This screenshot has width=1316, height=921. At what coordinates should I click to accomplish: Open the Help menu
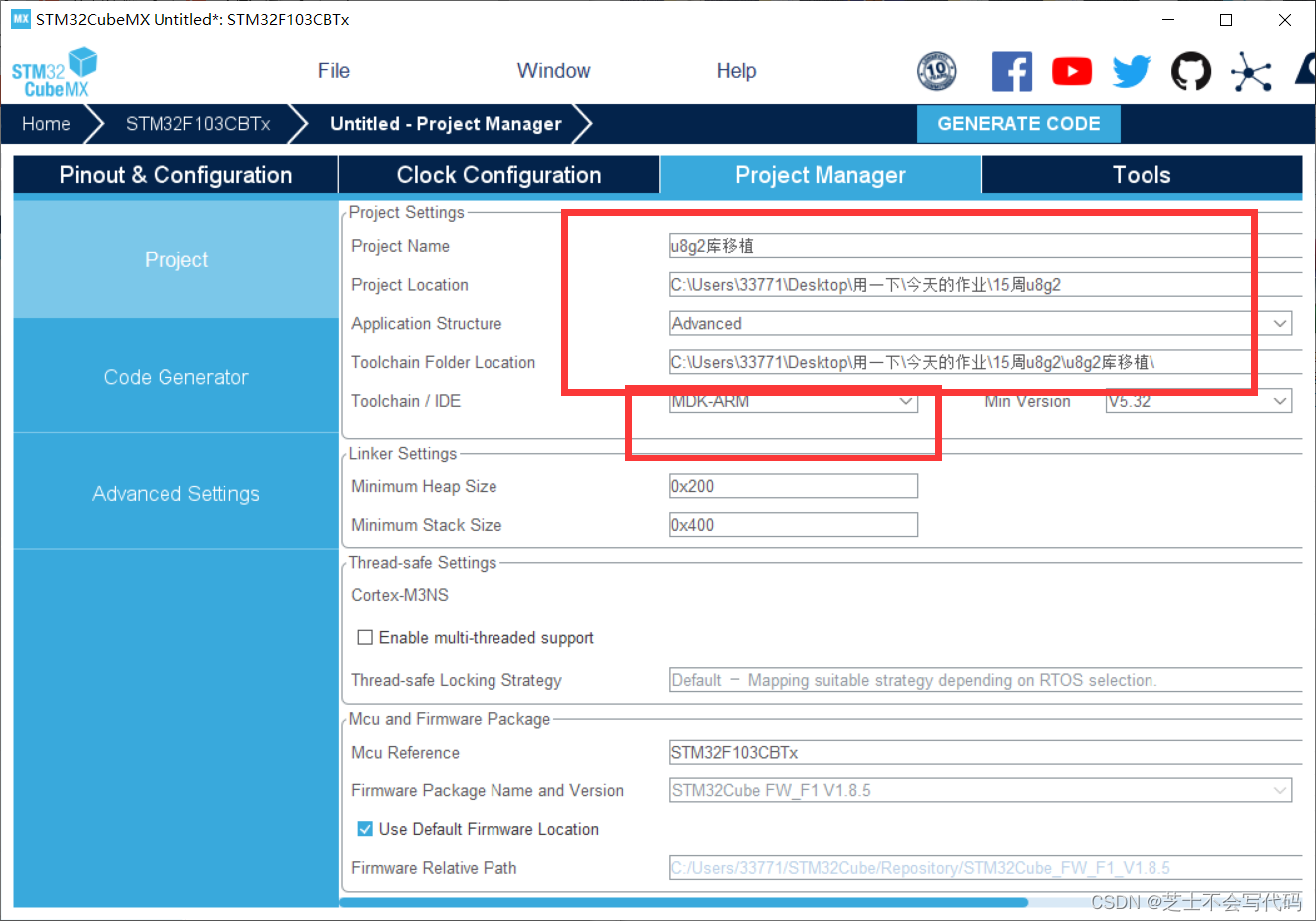click(x=736, y=71)
